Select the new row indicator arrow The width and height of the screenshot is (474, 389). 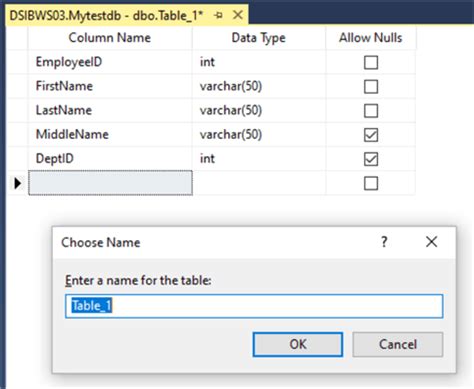[x=17, y=183]
